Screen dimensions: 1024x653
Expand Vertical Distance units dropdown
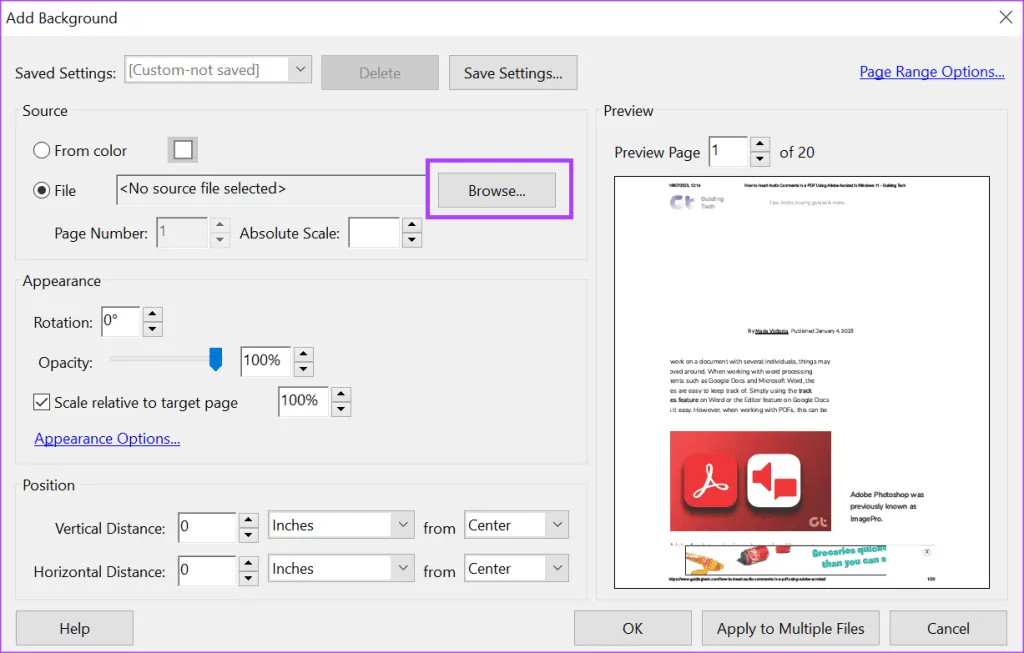(402, 525)
